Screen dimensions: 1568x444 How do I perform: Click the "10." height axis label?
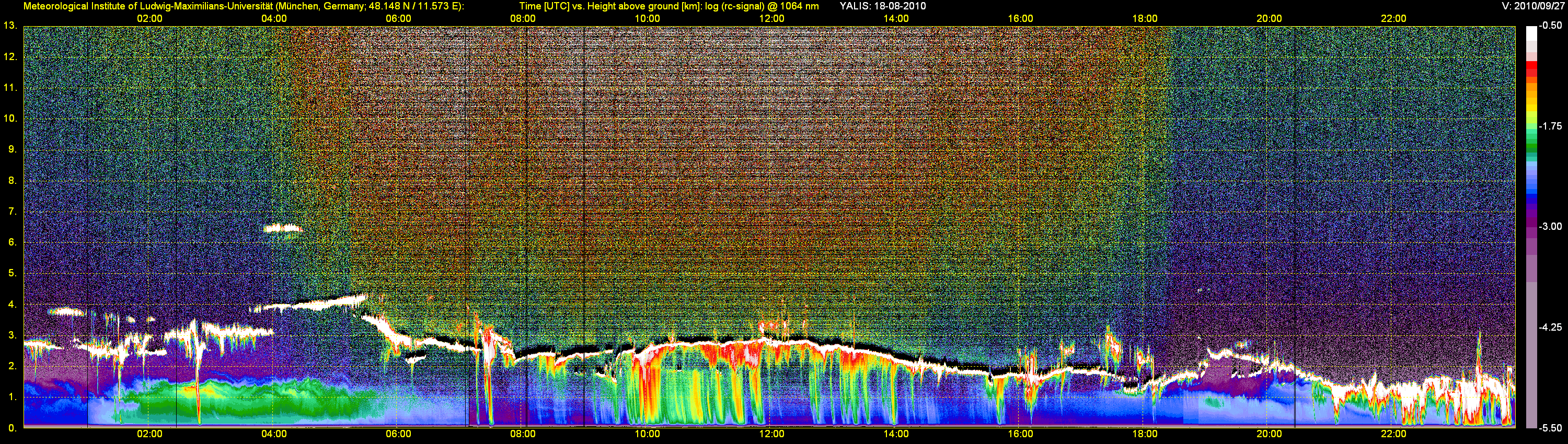tap(10, 119)
